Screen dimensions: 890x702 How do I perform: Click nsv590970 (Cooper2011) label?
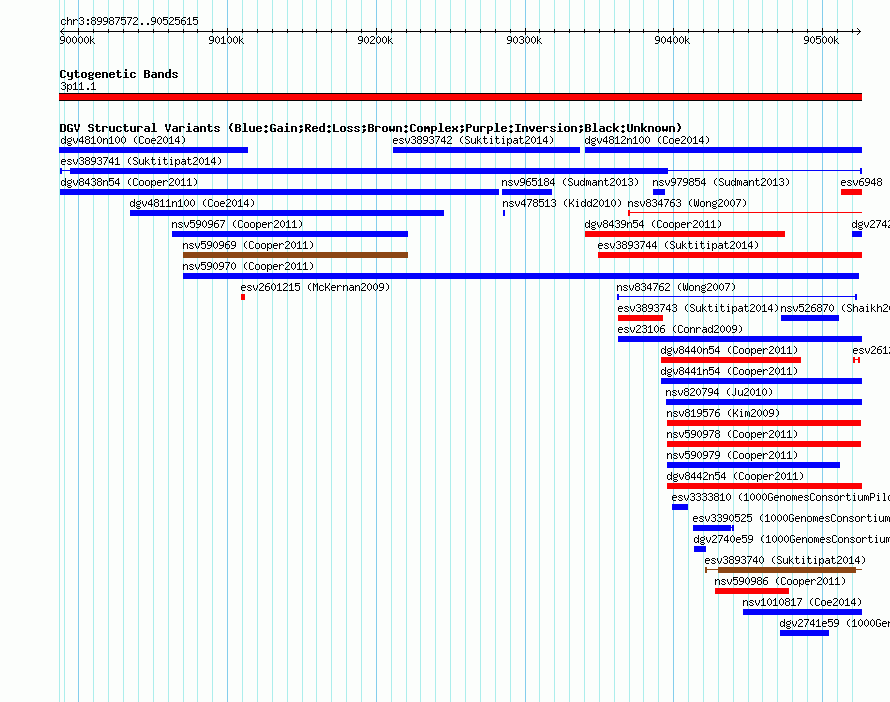click(x=248, y=266)
